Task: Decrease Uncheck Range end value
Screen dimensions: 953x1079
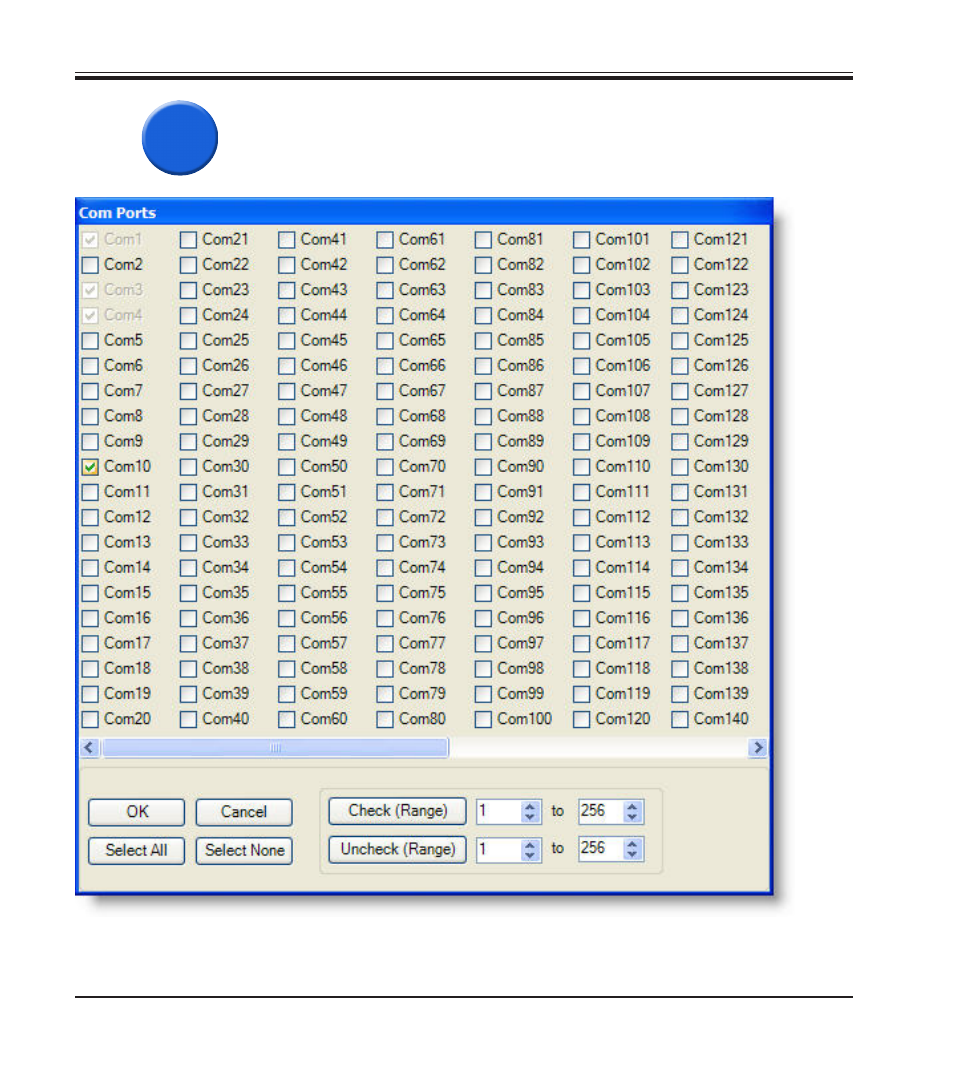Action: (x=632, y=855)
